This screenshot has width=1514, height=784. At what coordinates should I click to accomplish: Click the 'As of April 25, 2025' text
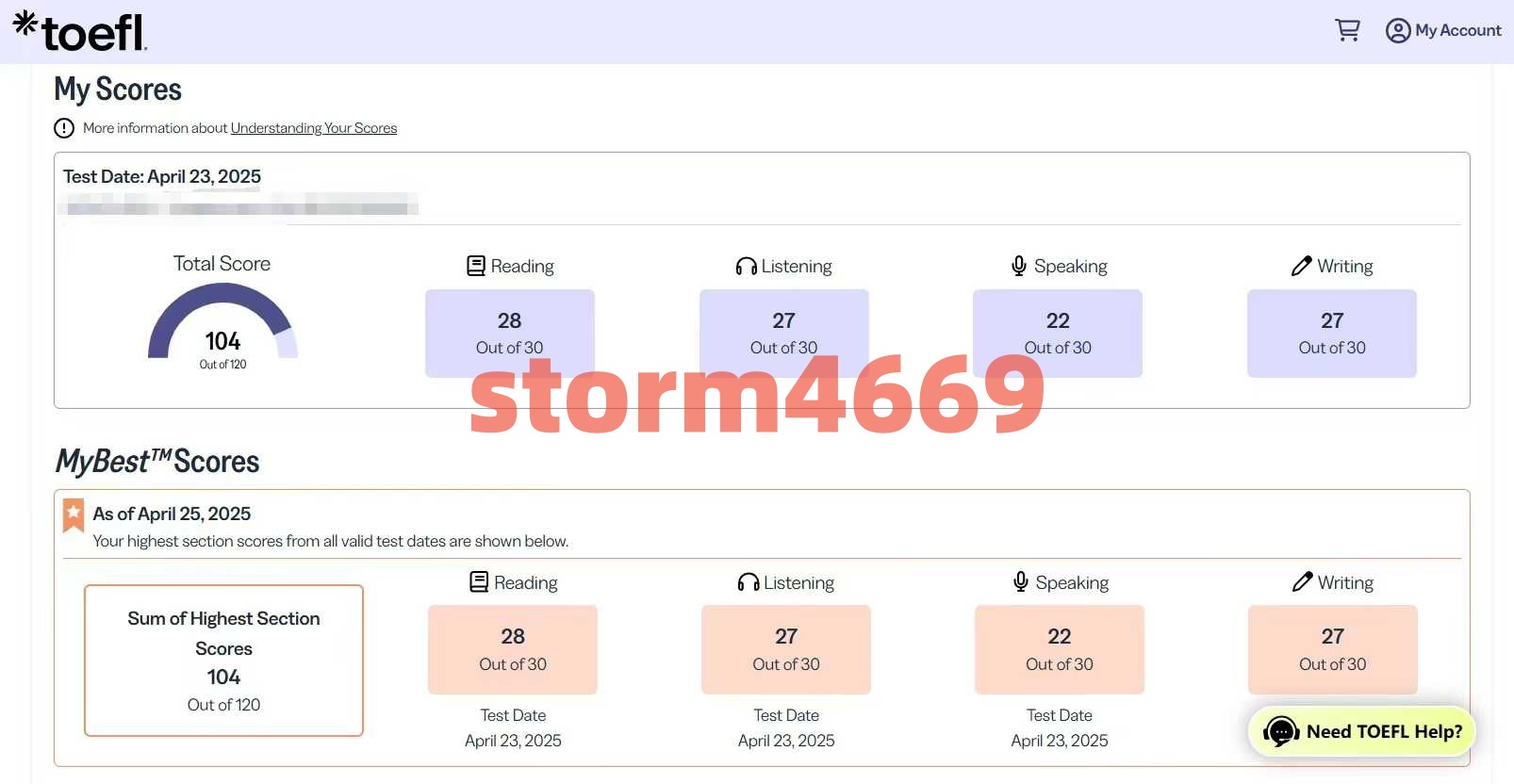pos(172,514)
